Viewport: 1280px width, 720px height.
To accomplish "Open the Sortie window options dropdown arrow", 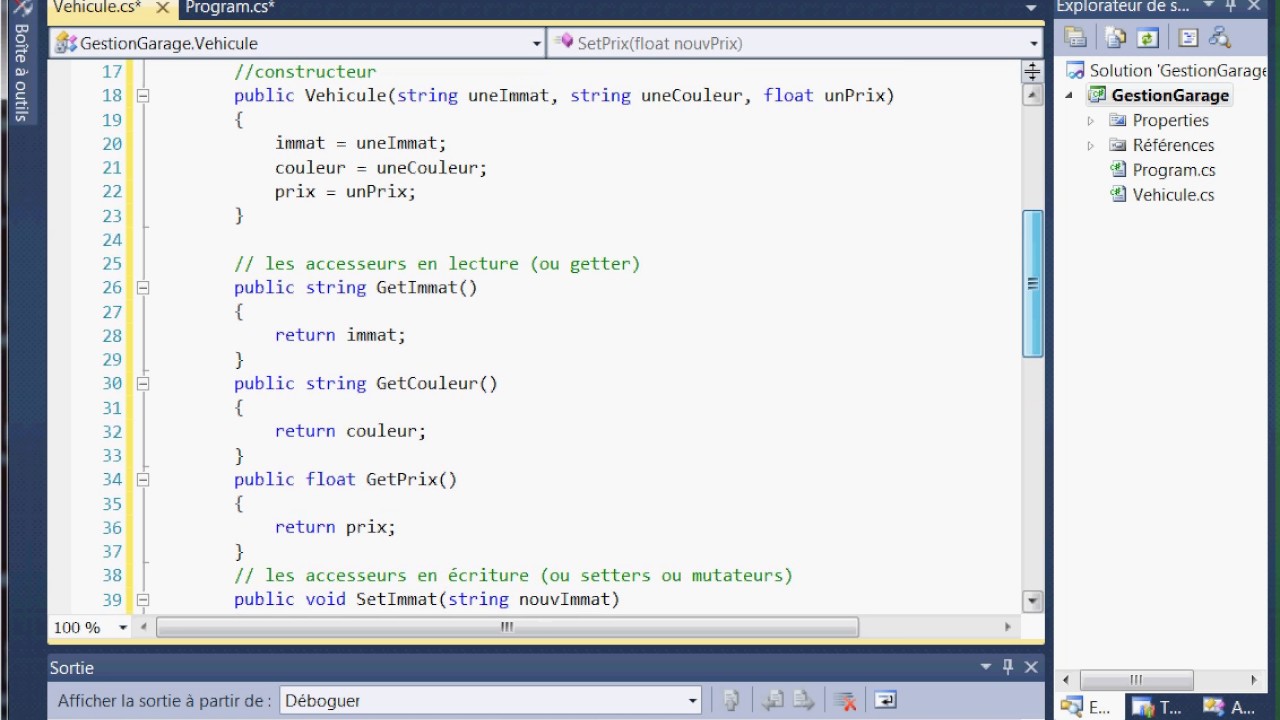I will pos(986,667).
